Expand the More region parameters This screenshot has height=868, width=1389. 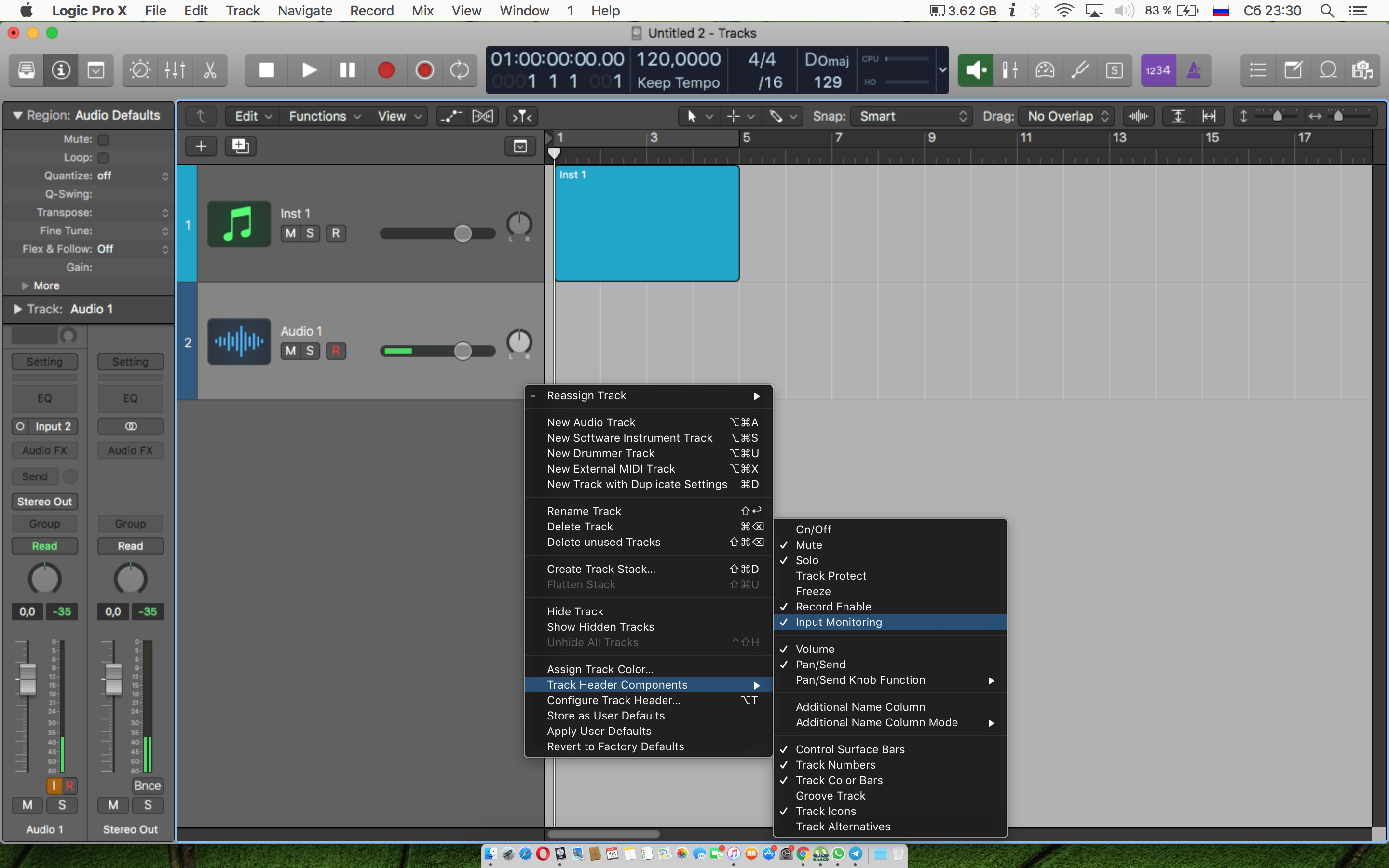click(25, 286)
